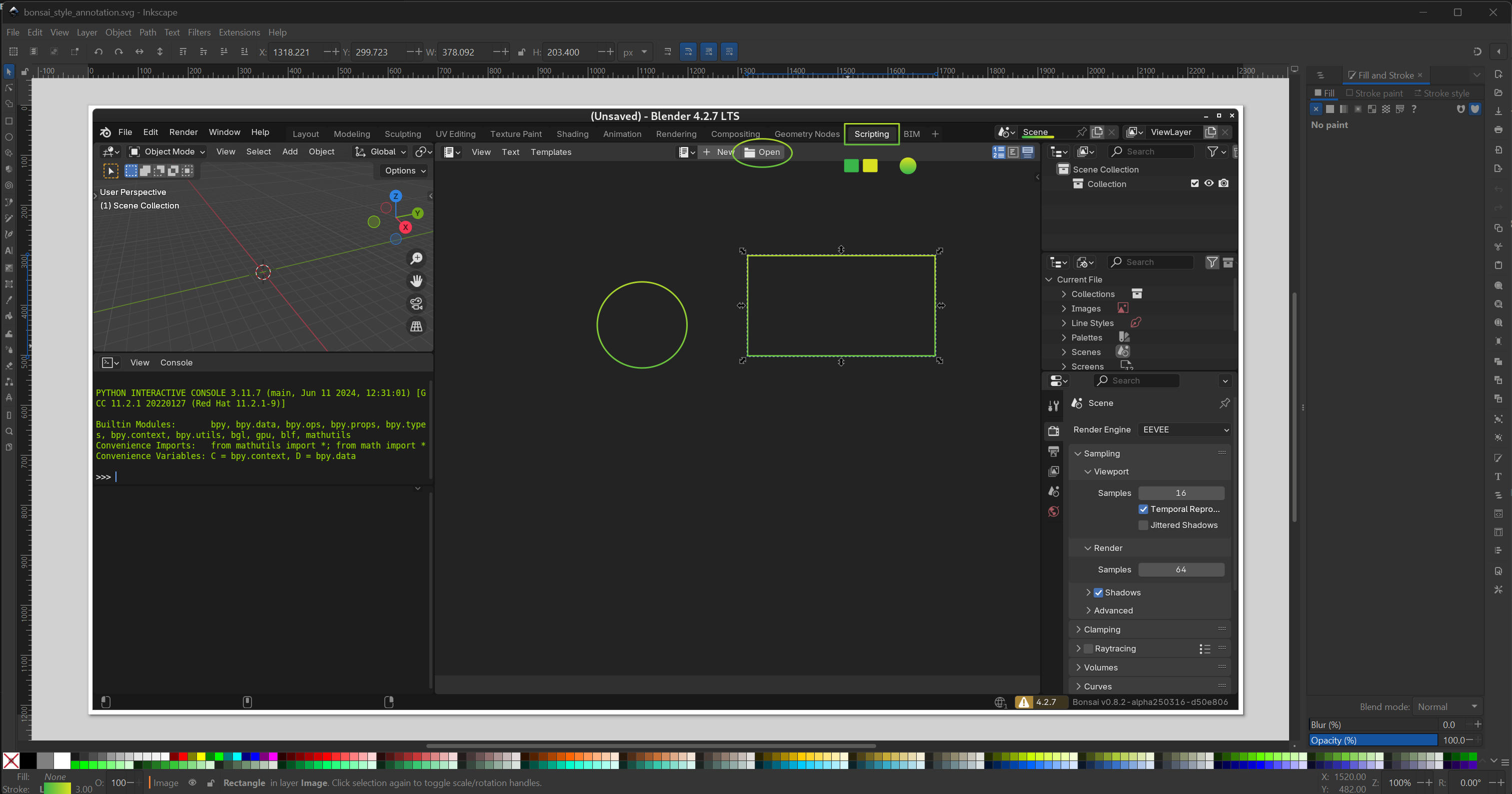Set fill to linear gradient
Image resolution: width=1512 pixels, height=794 pixels.
1344,108
